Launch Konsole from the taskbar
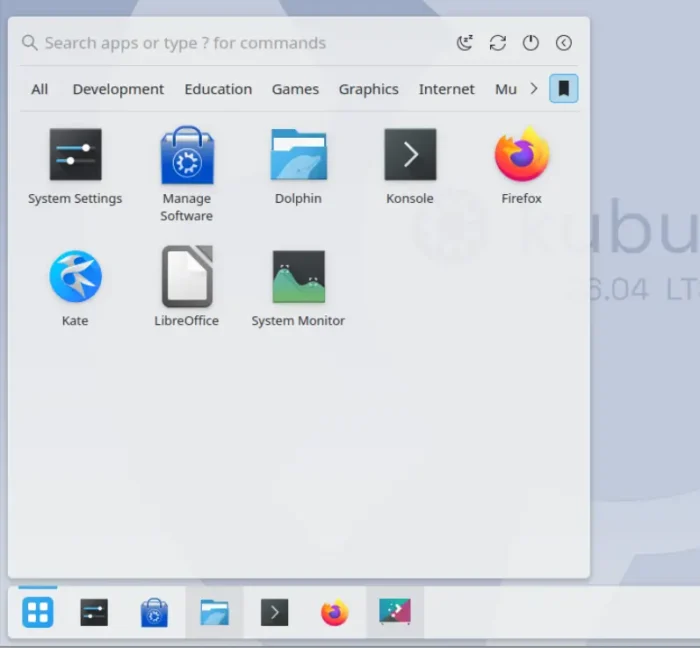700x648 pixels. [275, 612]
